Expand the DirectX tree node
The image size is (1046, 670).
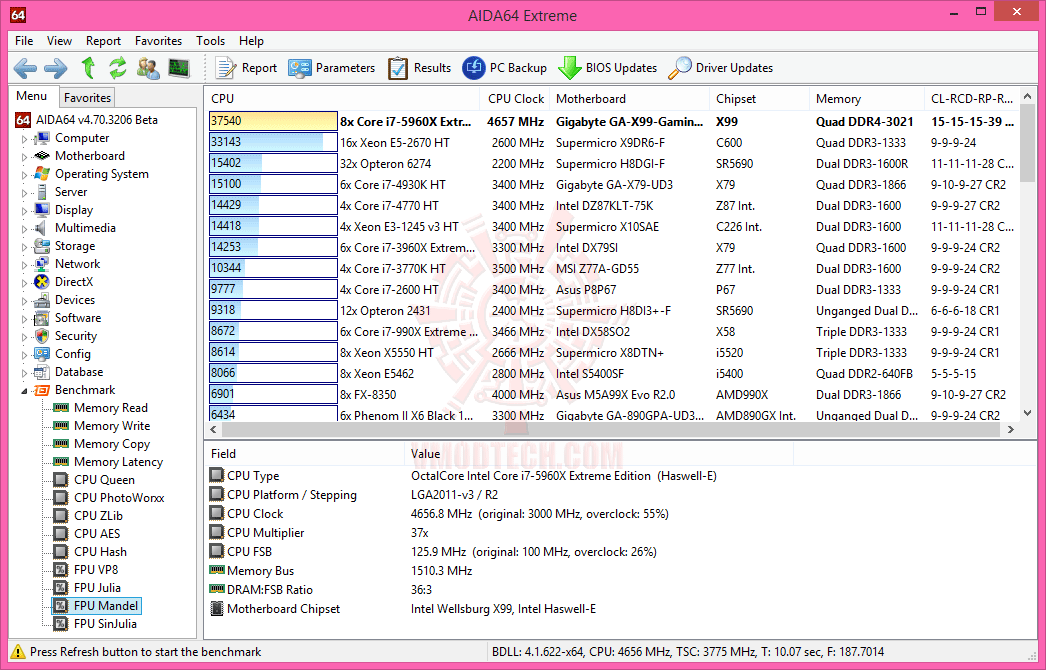coord(25,283)
